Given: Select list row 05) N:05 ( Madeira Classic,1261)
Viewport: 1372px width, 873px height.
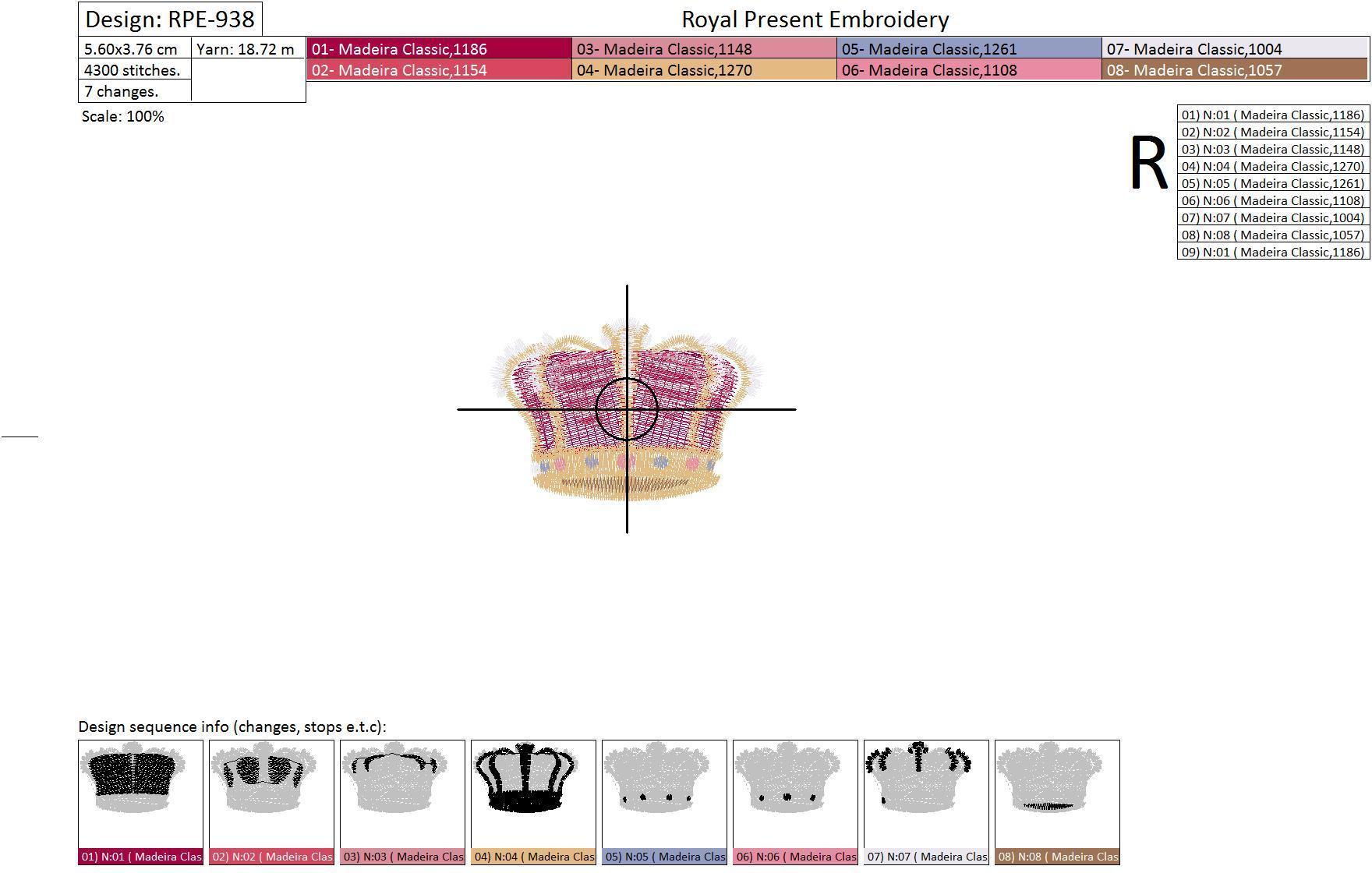Looking at the screenshot, I should [1273, 183].
